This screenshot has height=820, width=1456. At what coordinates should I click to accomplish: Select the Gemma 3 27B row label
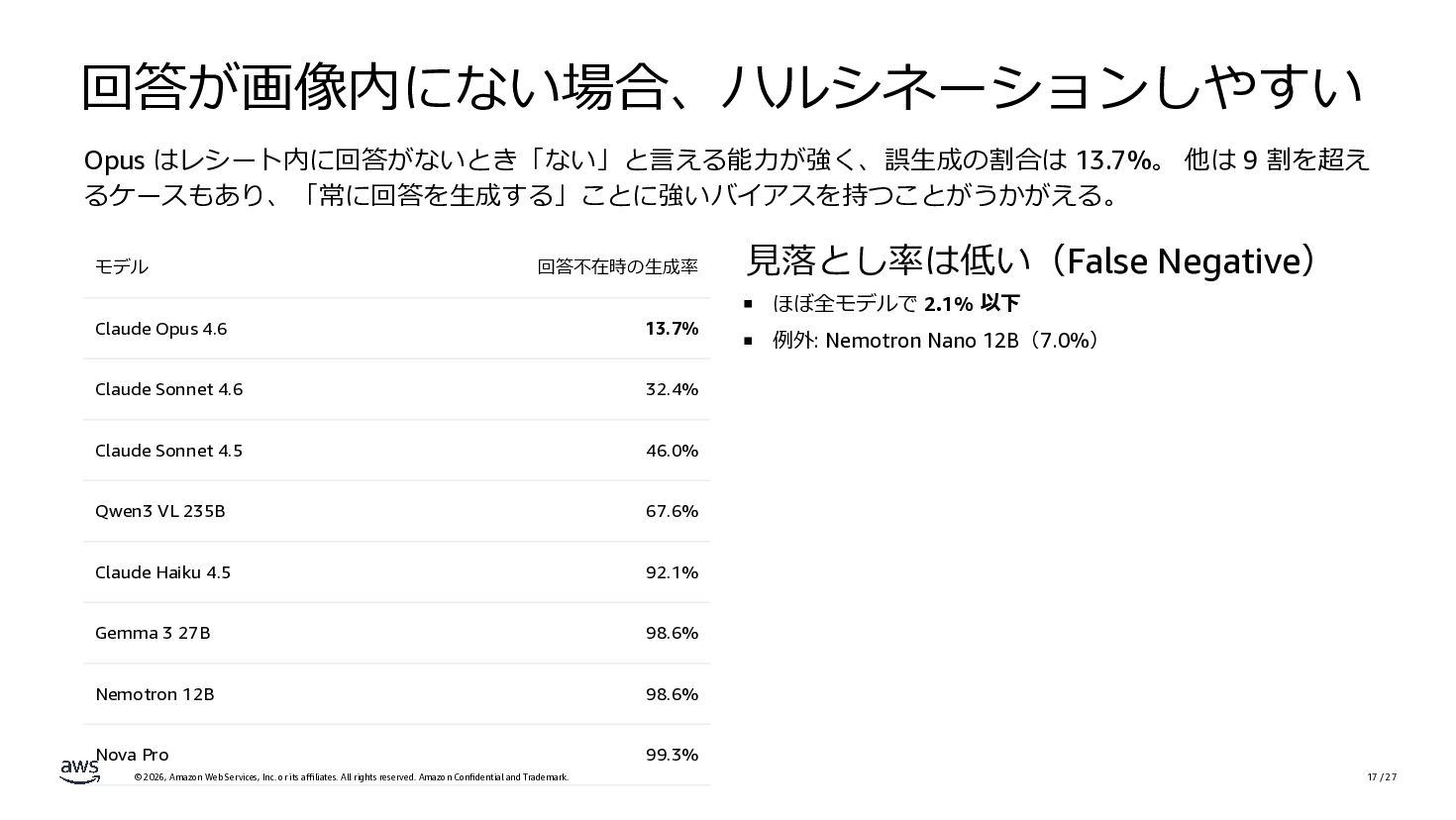153,633
